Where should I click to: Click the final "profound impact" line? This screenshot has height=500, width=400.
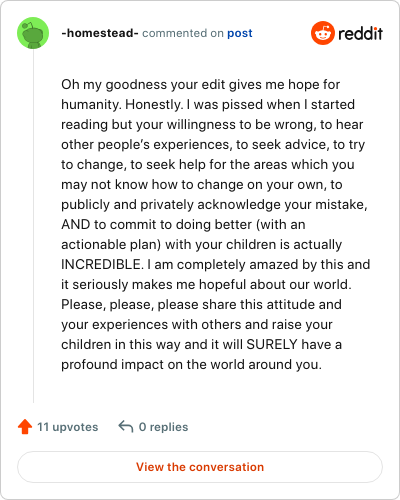coord(191,364)
